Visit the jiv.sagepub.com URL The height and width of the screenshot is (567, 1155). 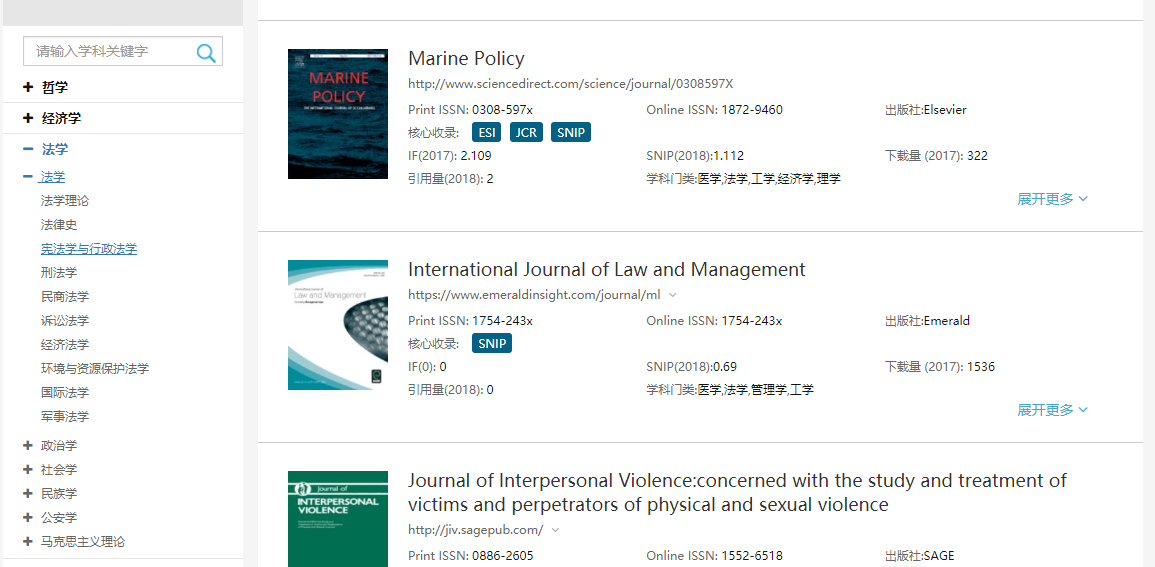(476, 529)
